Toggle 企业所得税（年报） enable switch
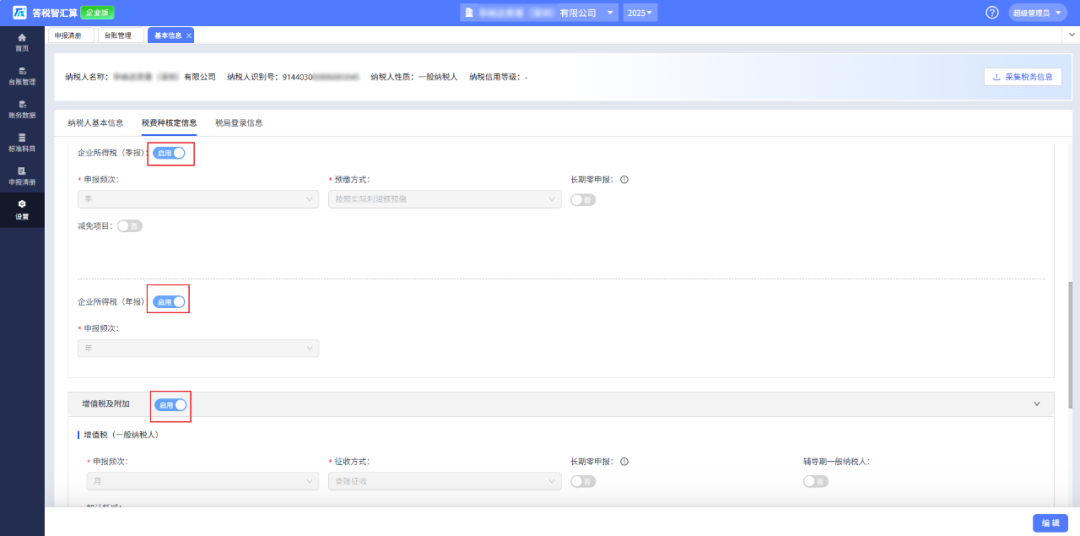The width and height of the screenshot is (1080, 536). (x=169, y=302)
